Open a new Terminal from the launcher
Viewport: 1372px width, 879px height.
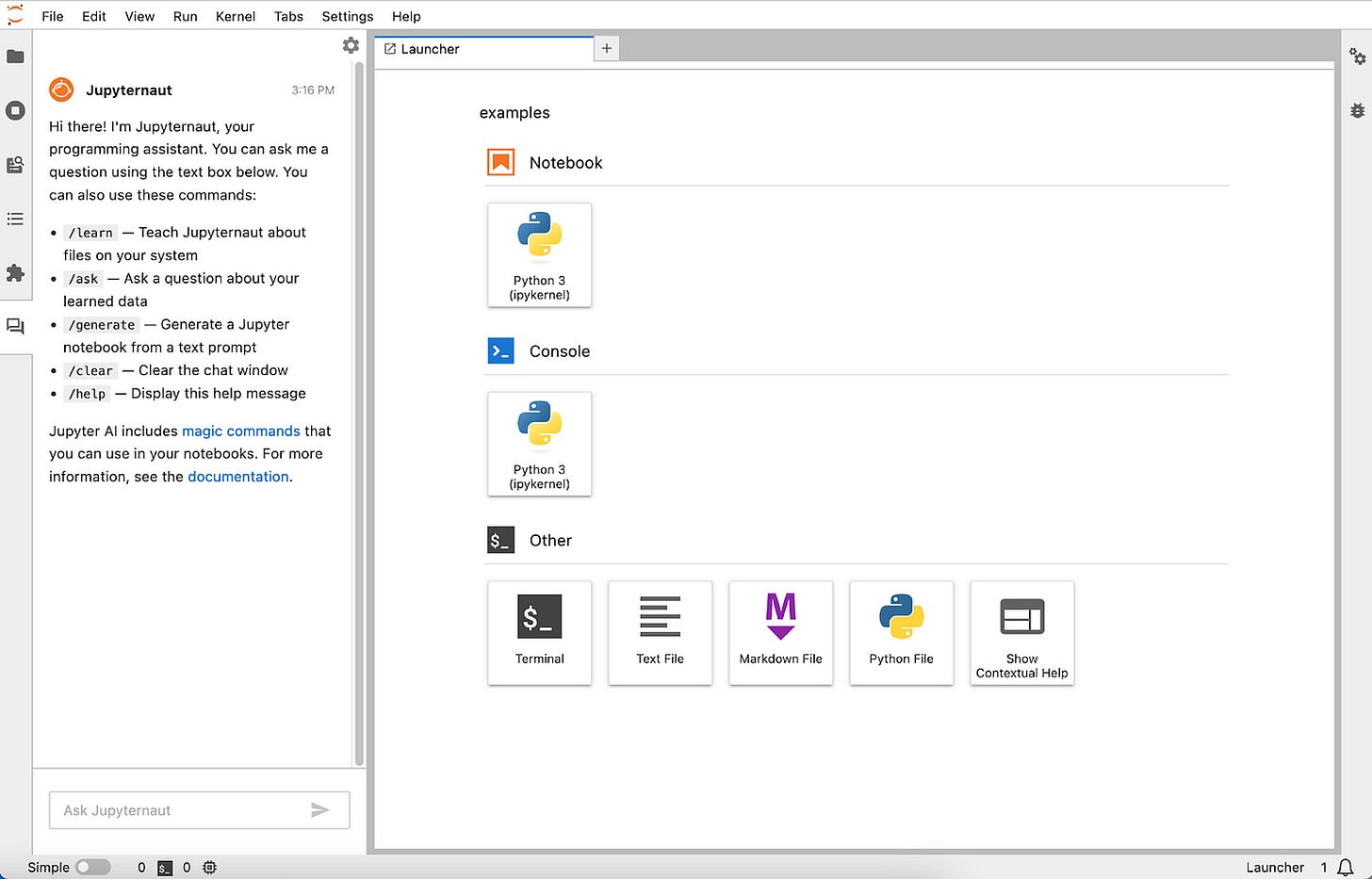(539, 632)
